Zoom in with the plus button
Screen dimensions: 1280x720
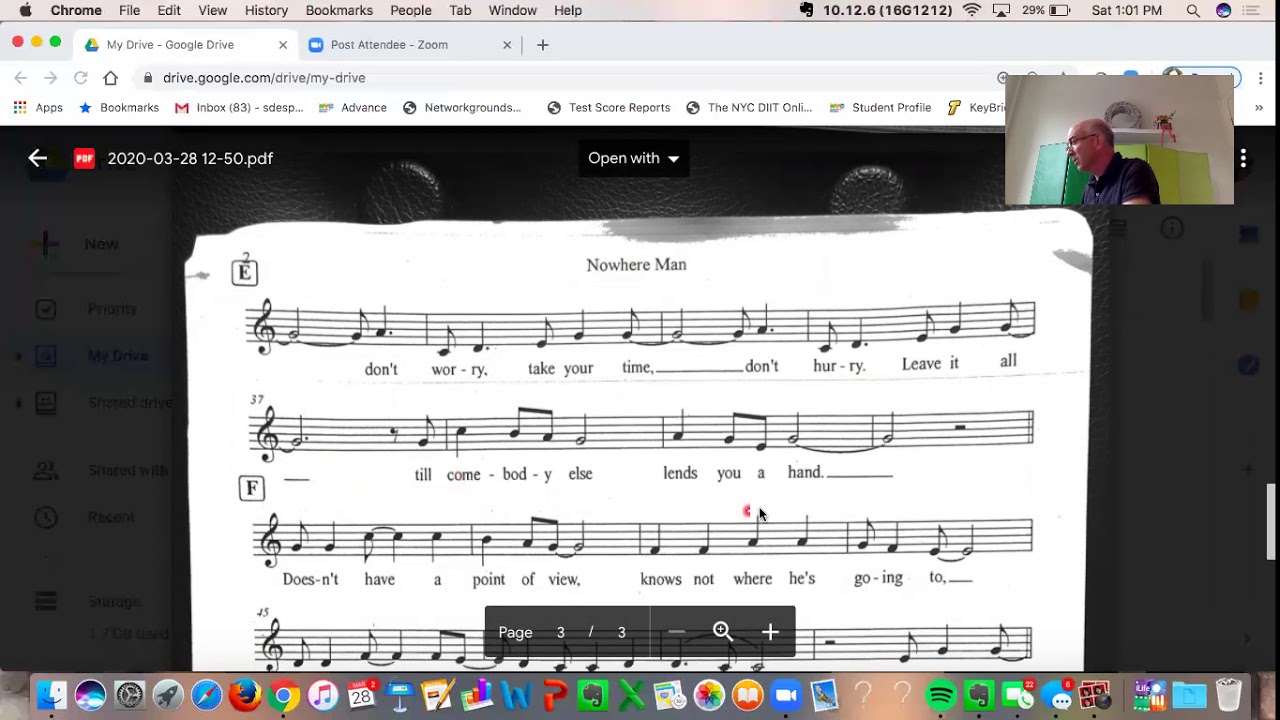770,632
